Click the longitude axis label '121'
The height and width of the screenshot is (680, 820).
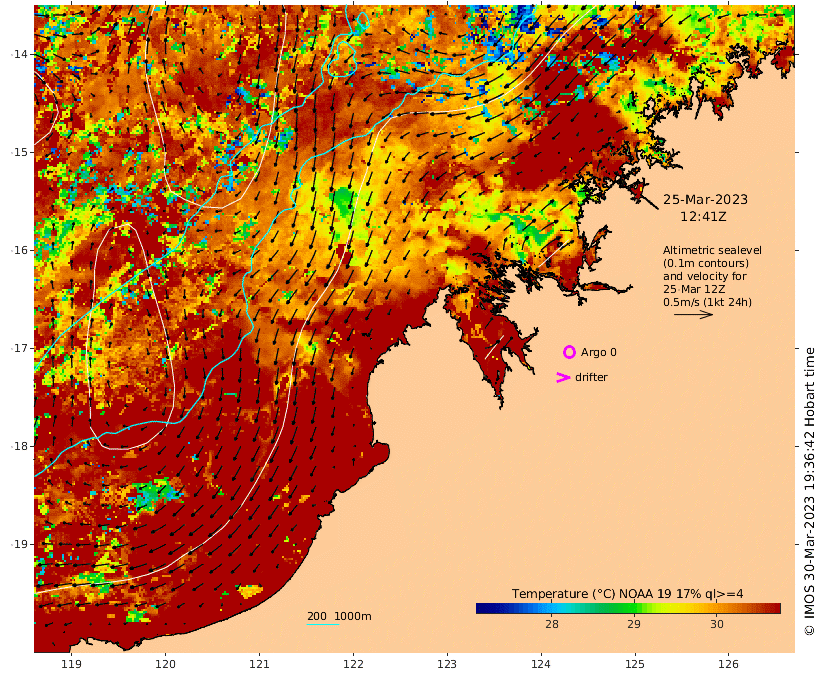(259, 664)
